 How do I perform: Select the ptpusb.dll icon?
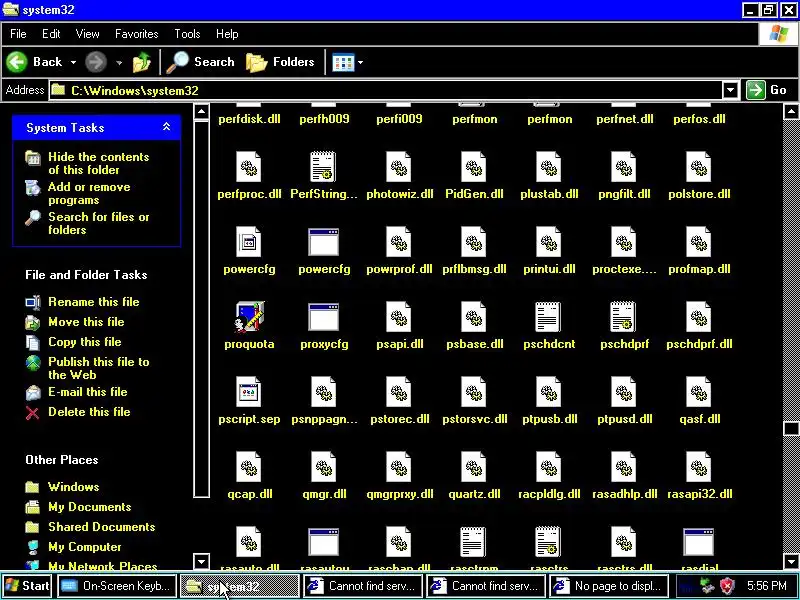click(x=548, y=392)
